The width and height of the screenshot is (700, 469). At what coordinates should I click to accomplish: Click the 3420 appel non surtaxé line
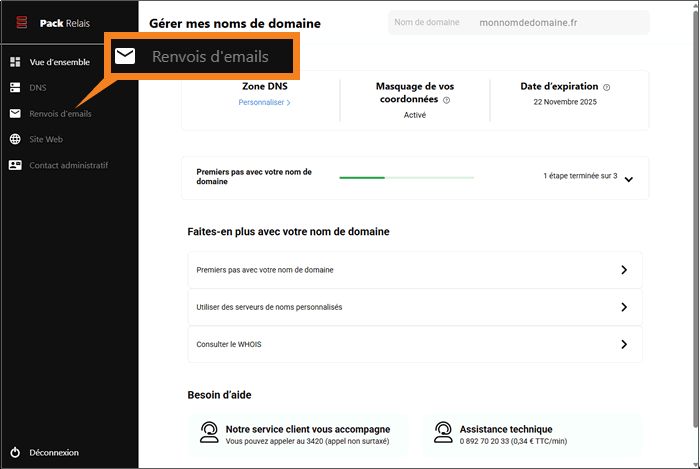(x=307, y=441)
